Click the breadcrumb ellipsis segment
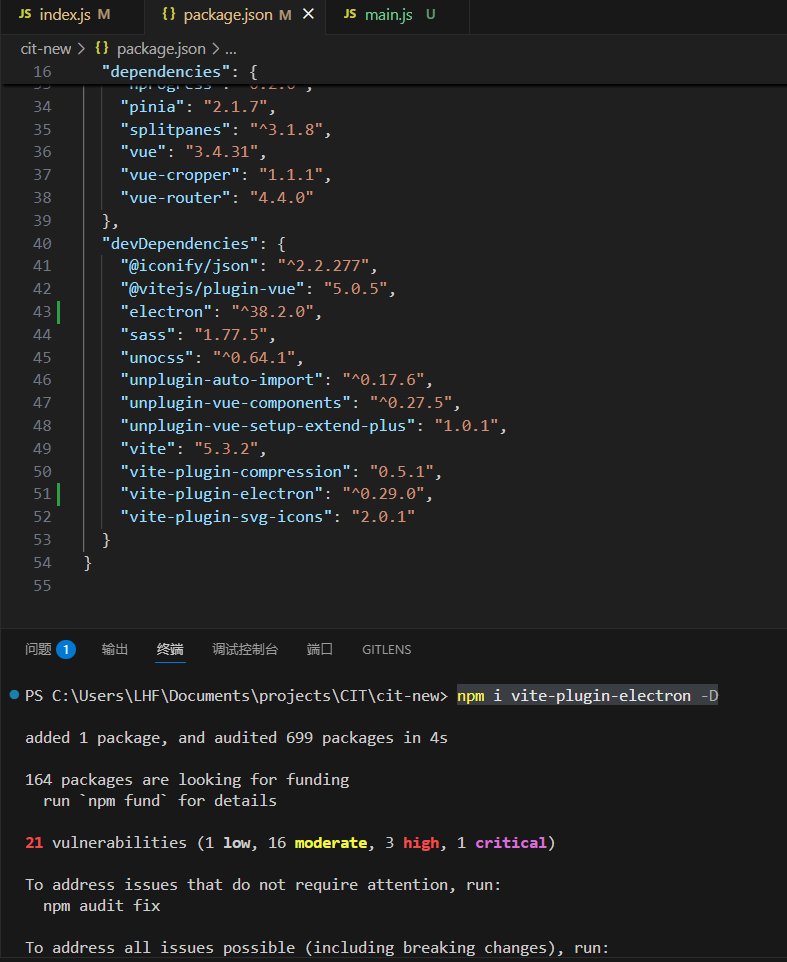787x962 pixels. 231,49
